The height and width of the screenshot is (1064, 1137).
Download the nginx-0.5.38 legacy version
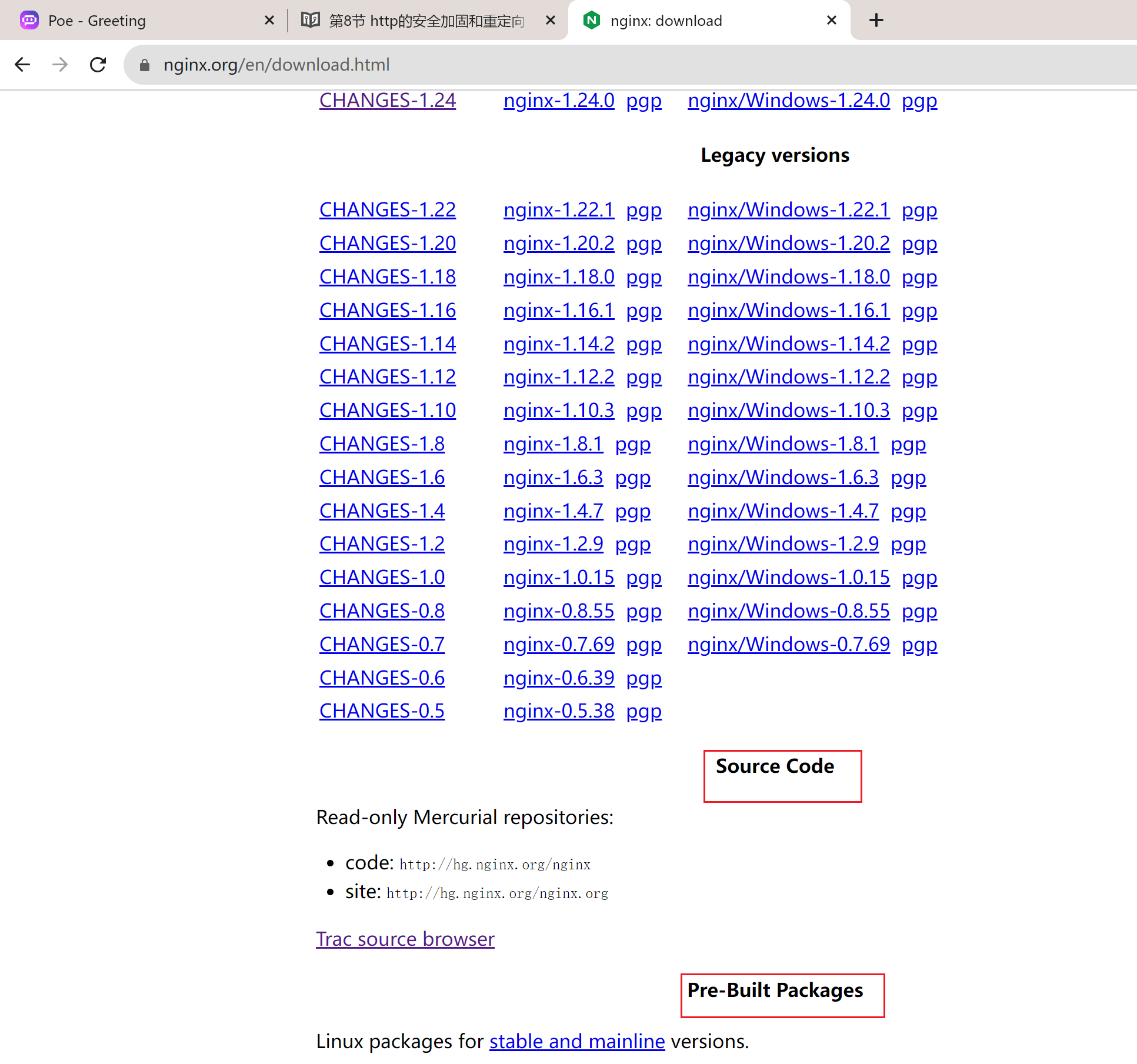click(558, 711)
